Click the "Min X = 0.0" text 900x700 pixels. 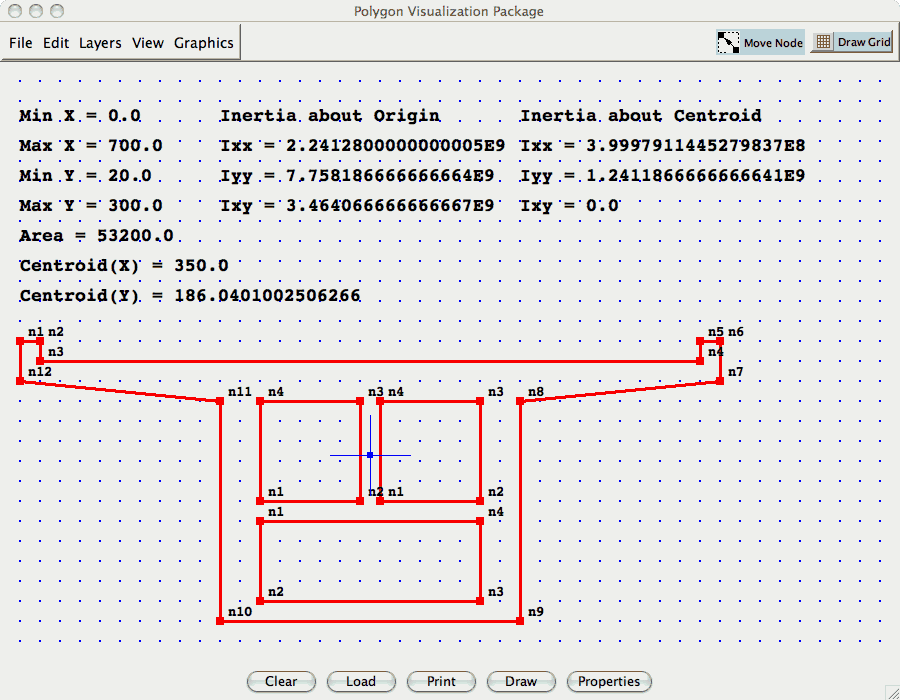point(80,116)
